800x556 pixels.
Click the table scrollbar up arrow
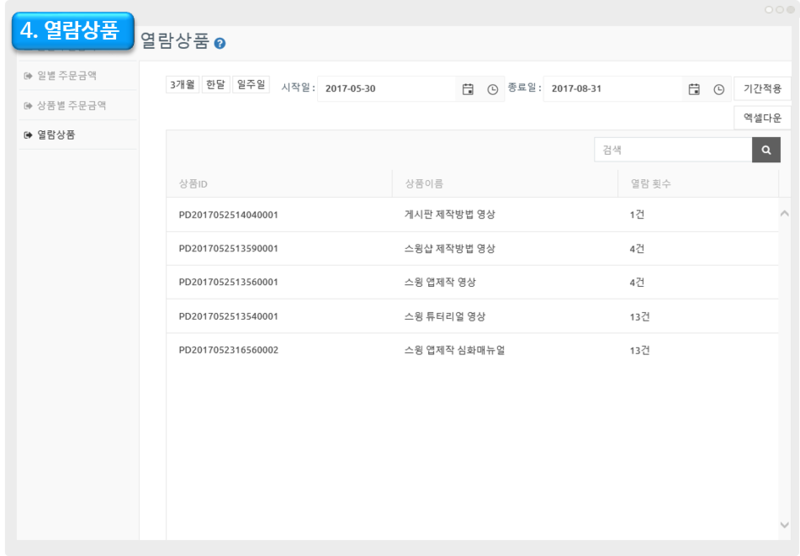click(784, 213)
